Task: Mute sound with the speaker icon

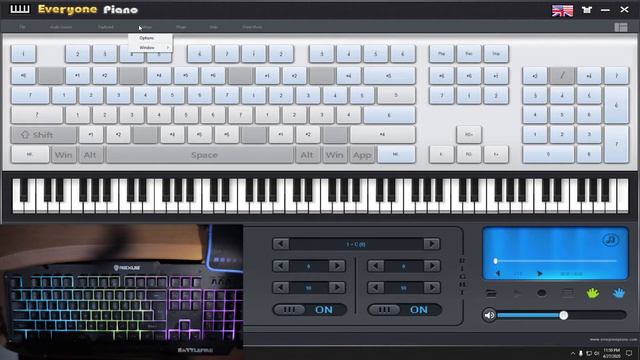Action: (x=489, y=315)
